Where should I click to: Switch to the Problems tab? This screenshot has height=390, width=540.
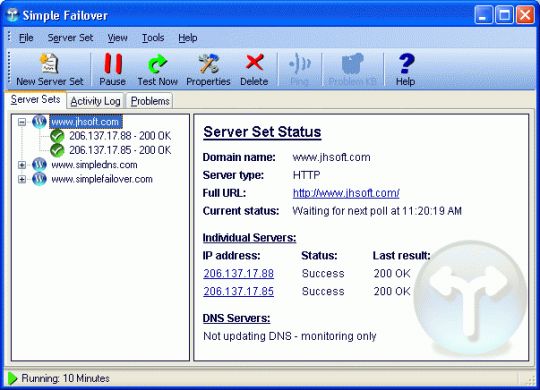150,101
